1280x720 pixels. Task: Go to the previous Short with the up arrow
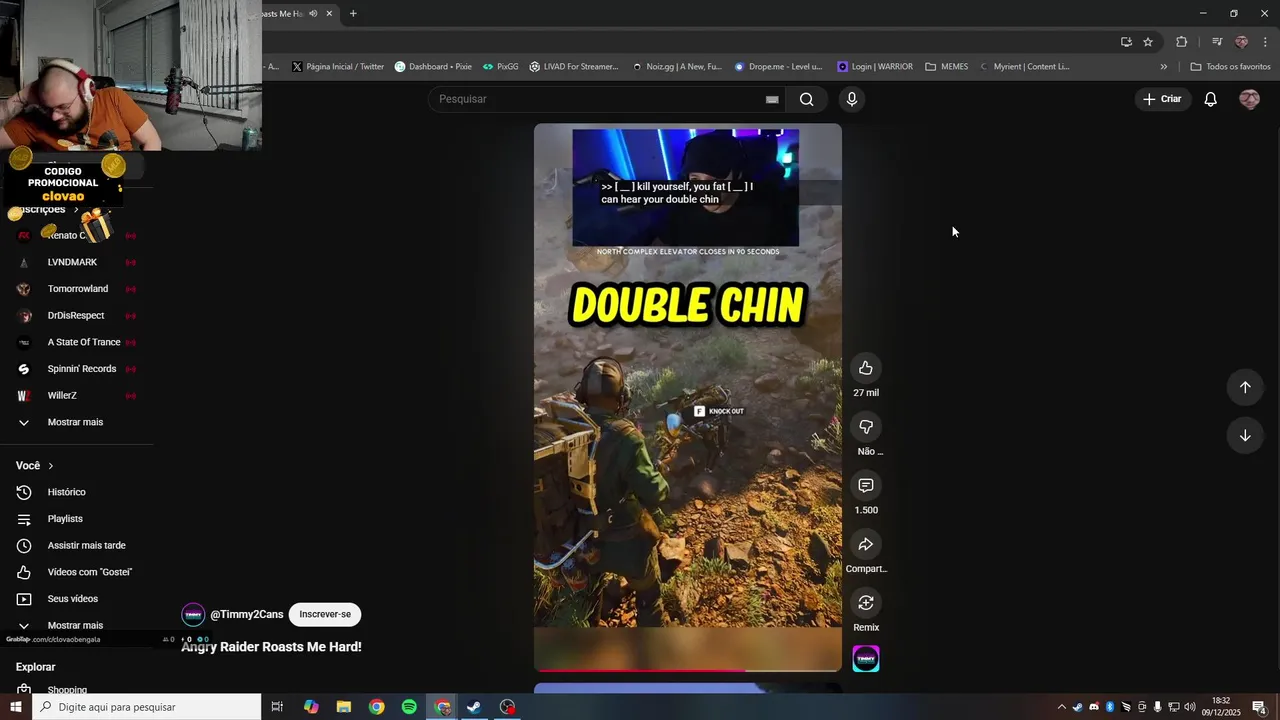point(1245,387)
